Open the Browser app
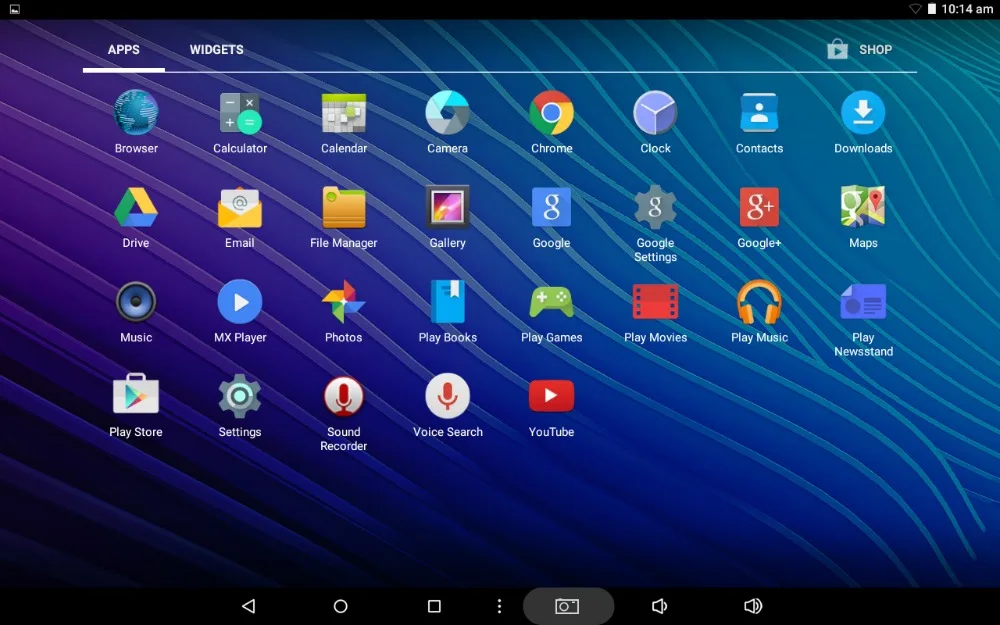 pyautogui.click(x=136, y=113)
